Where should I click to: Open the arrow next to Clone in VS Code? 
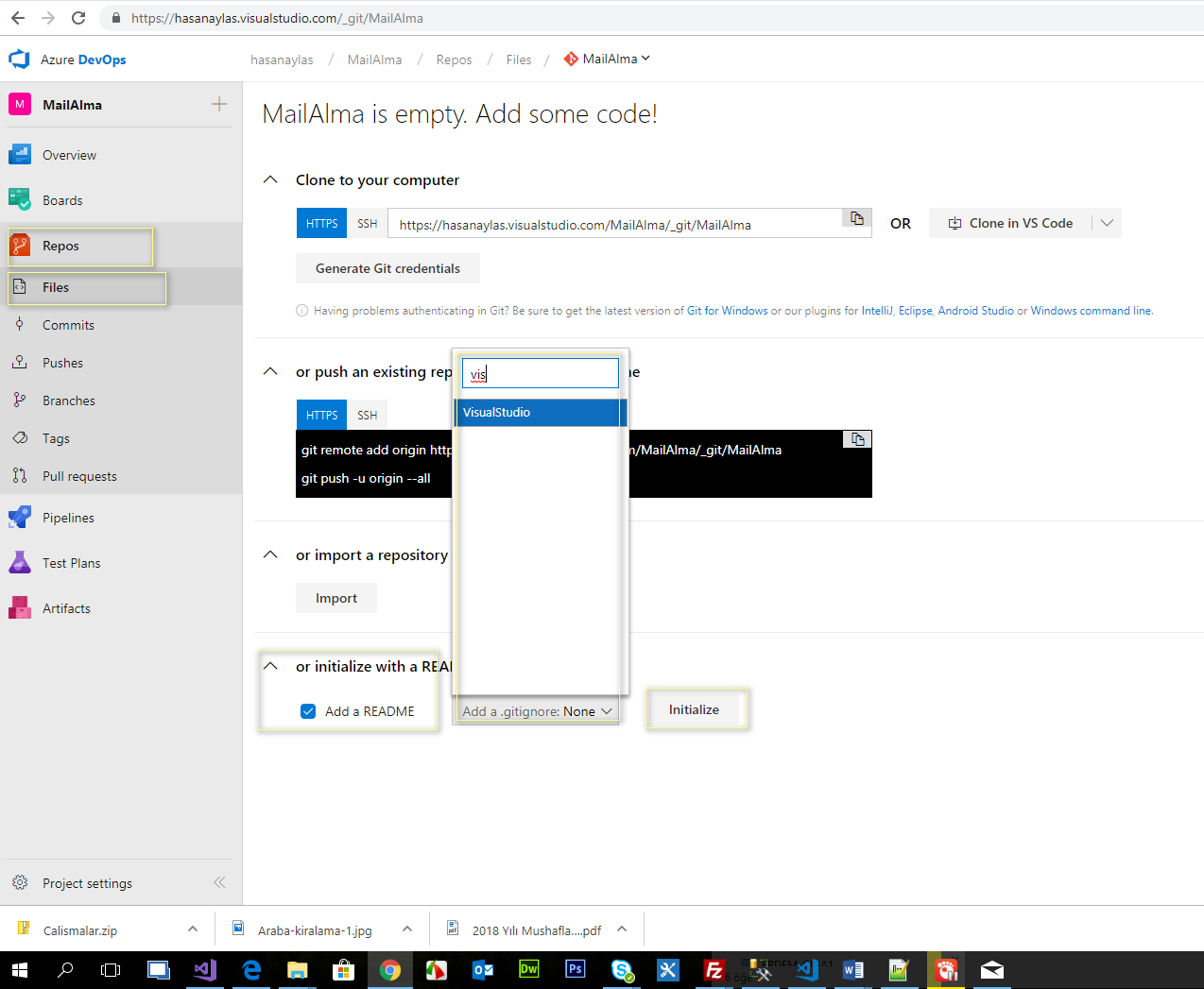[x=1107, y=223]
